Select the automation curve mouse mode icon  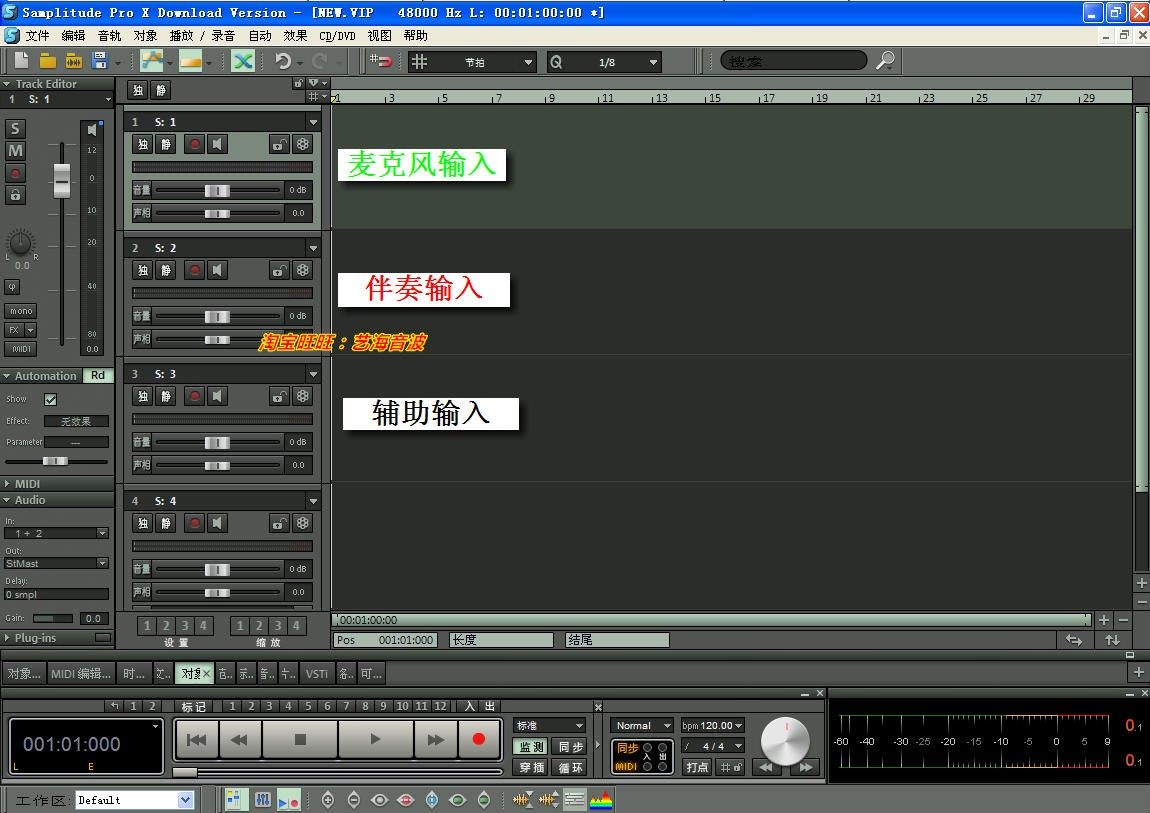click(x=151, y=62)
